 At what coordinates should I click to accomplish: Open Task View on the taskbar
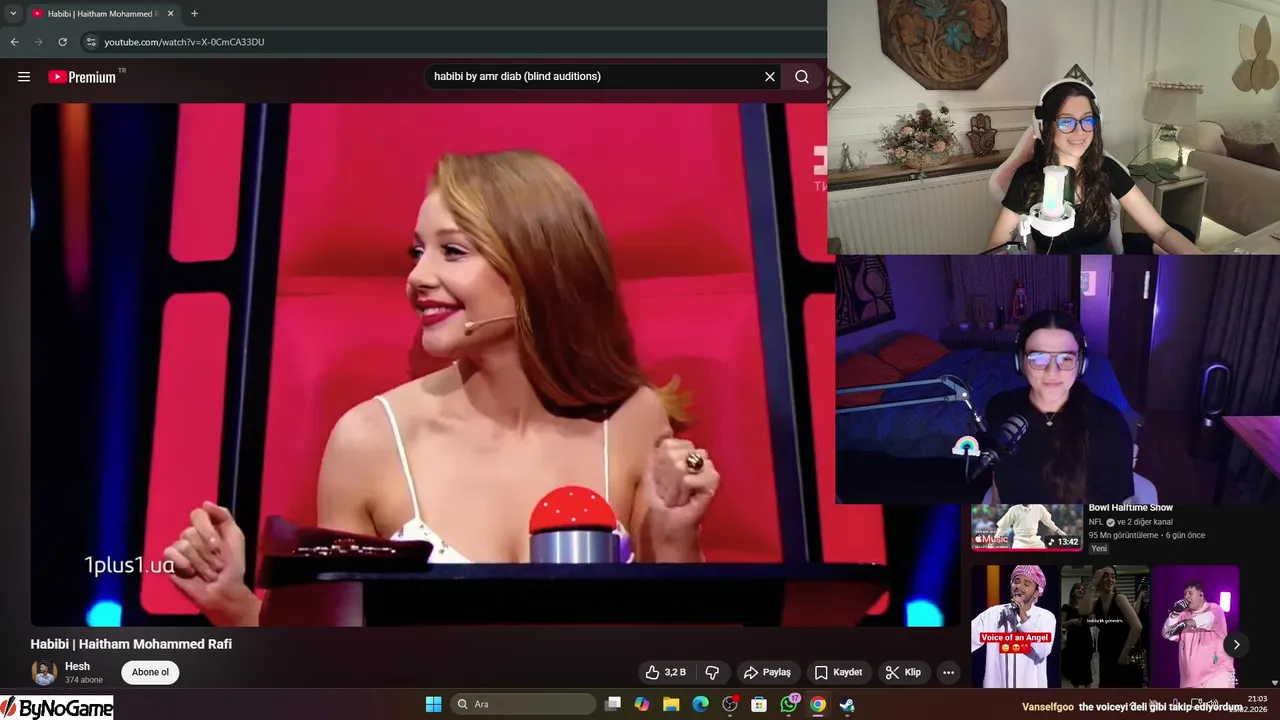pyautogui.click(x=613, y=704)
